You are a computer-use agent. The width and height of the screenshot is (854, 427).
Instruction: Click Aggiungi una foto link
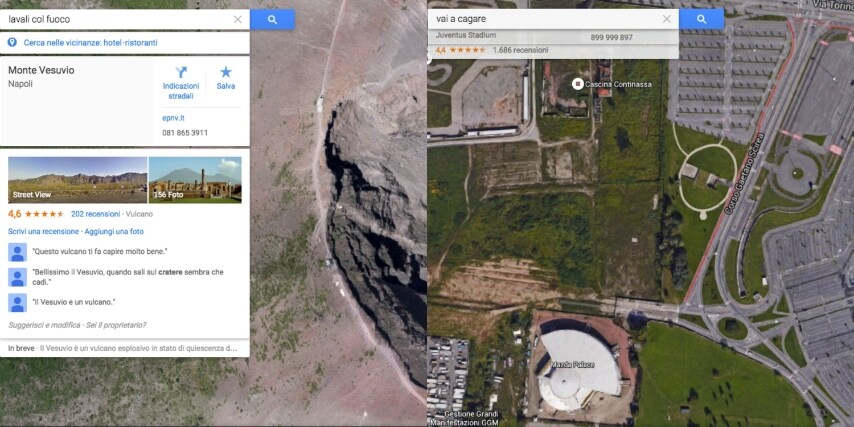tap(114, 231)
